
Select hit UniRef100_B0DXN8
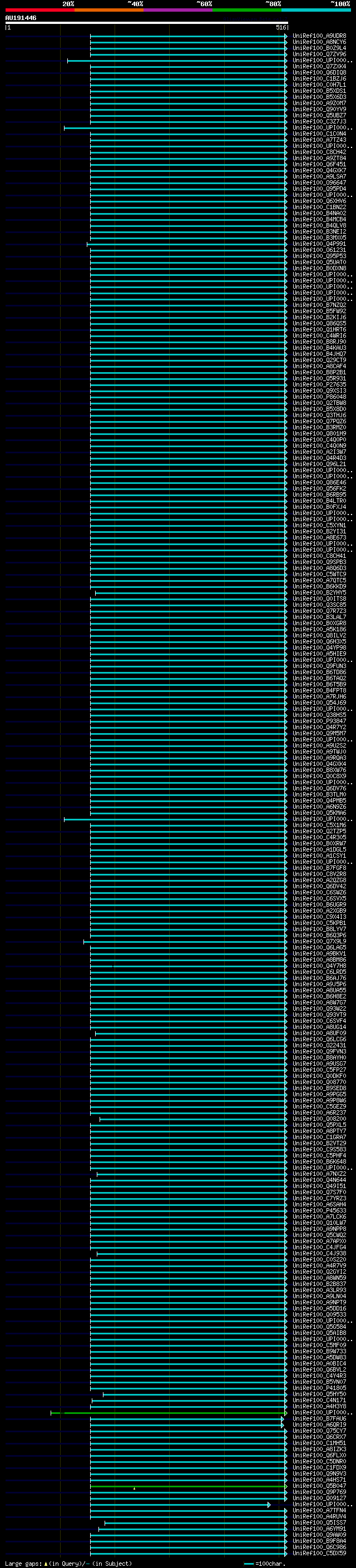(319, 269)
